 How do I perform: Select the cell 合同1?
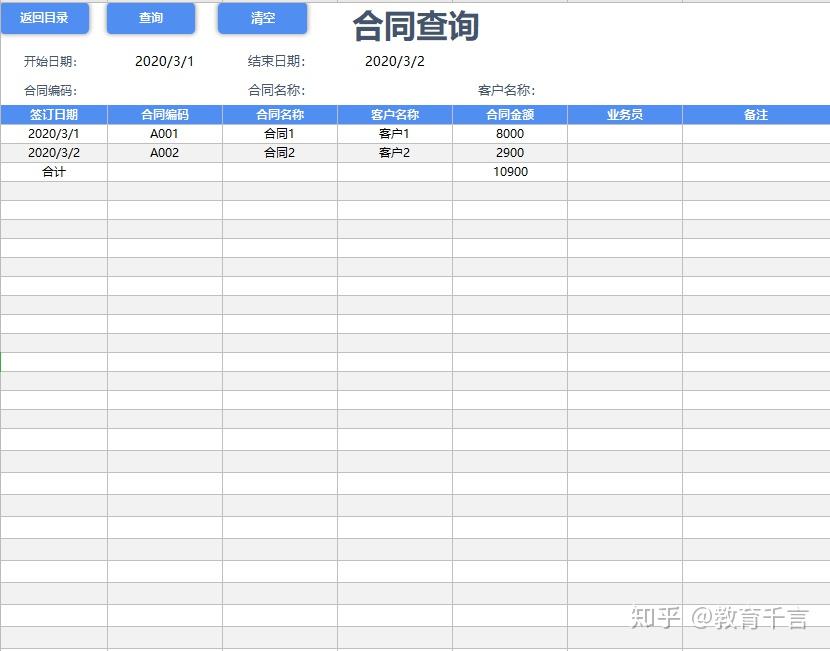point(279,134)
